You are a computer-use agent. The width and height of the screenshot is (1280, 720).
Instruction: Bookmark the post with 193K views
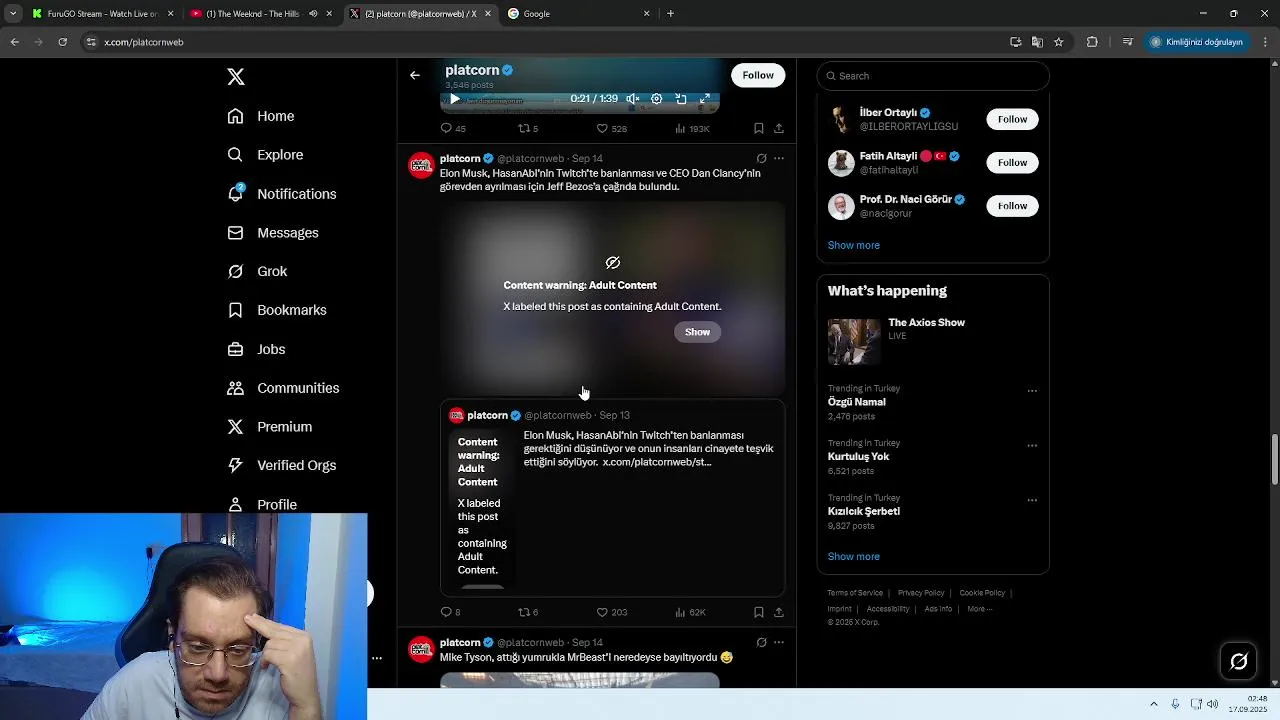point(759,128)
